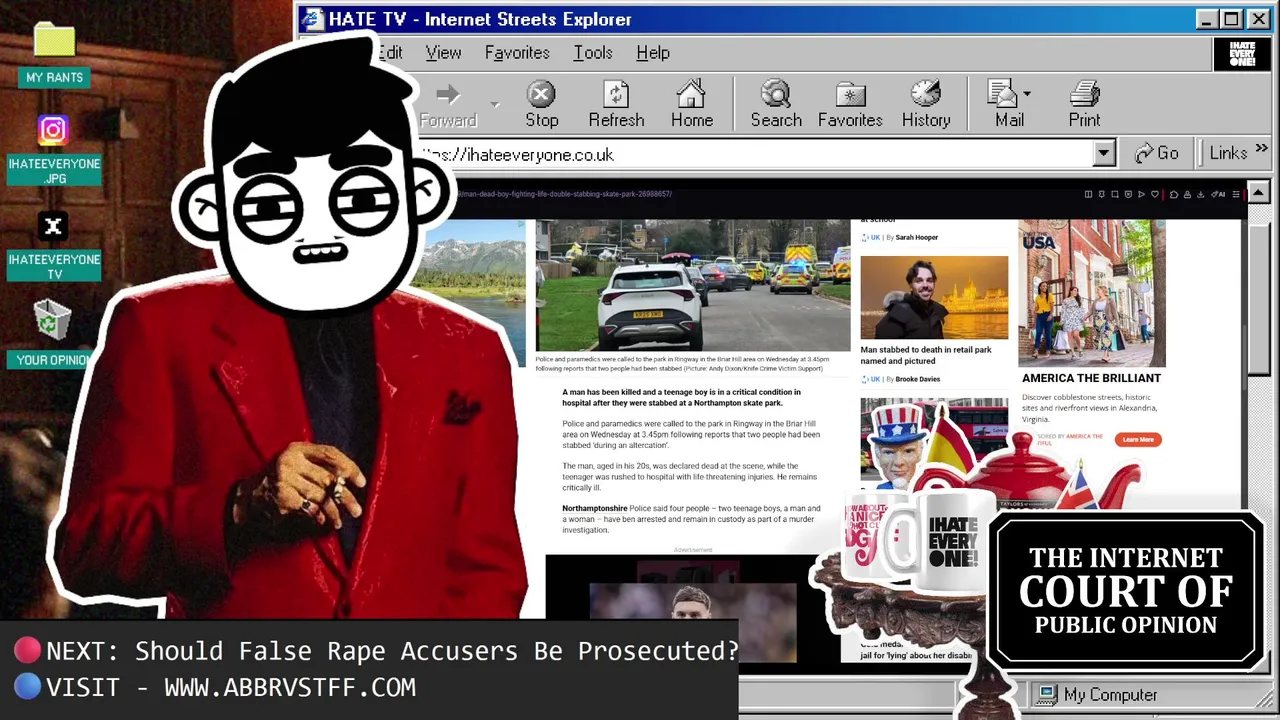Click the snapshot square icon in page toolbar
Viewport: 1280px width, 720px height.
coord(1115,194)
